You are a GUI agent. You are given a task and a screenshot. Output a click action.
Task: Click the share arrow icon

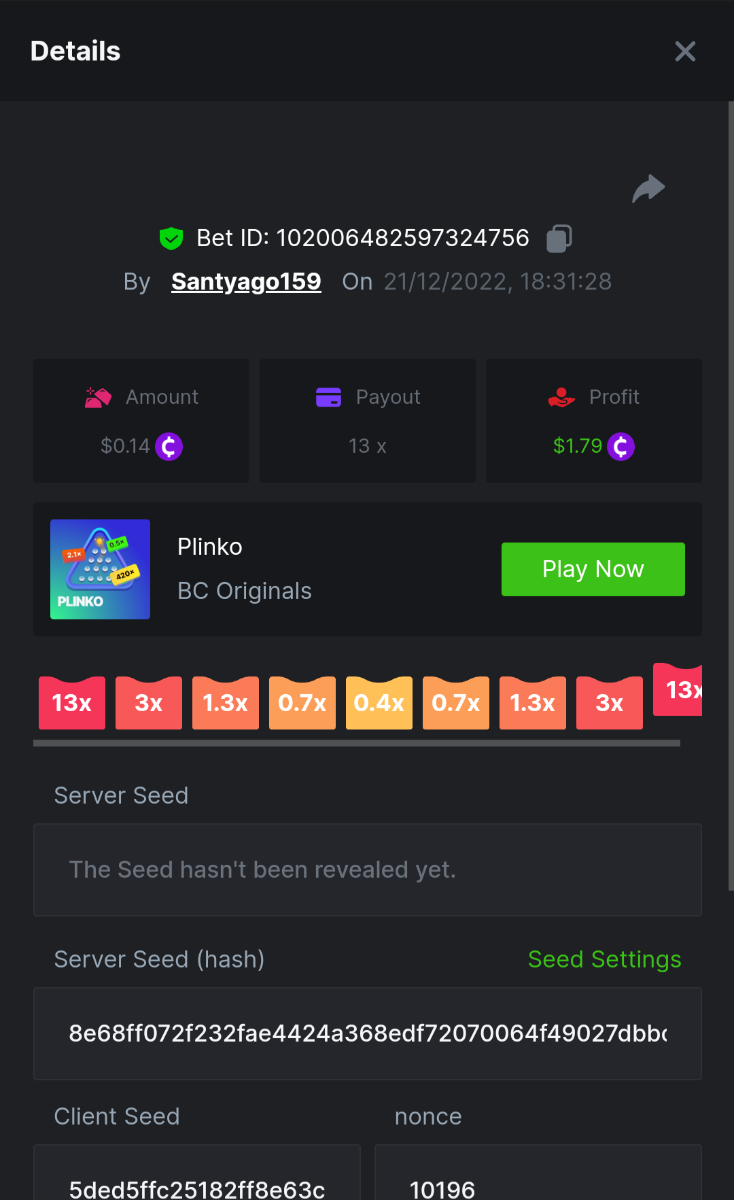click(x=648, y=188)
